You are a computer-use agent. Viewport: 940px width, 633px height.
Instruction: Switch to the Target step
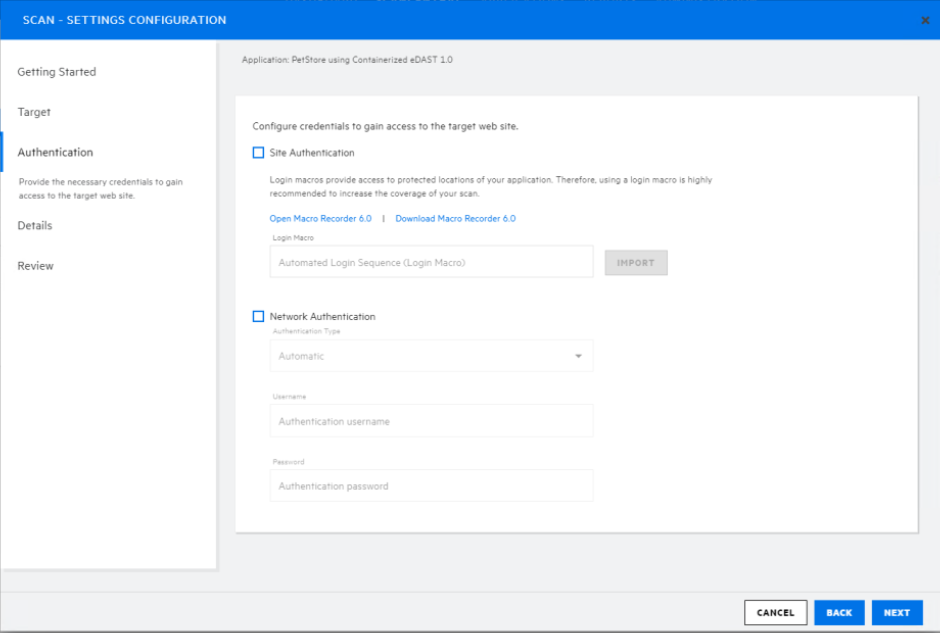tap(34, 111)
